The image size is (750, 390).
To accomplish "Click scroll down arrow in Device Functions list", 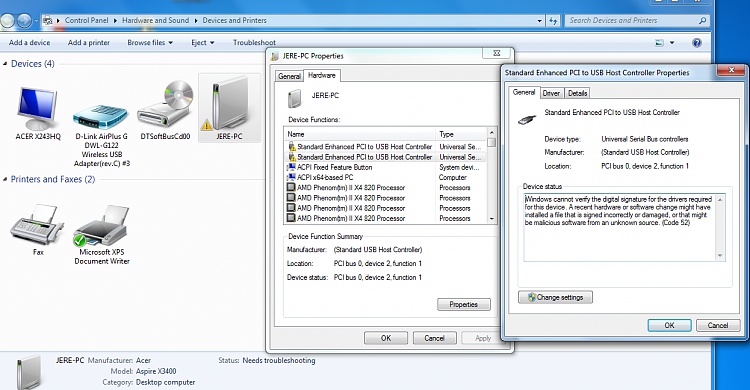I will (x=491, y=219).
